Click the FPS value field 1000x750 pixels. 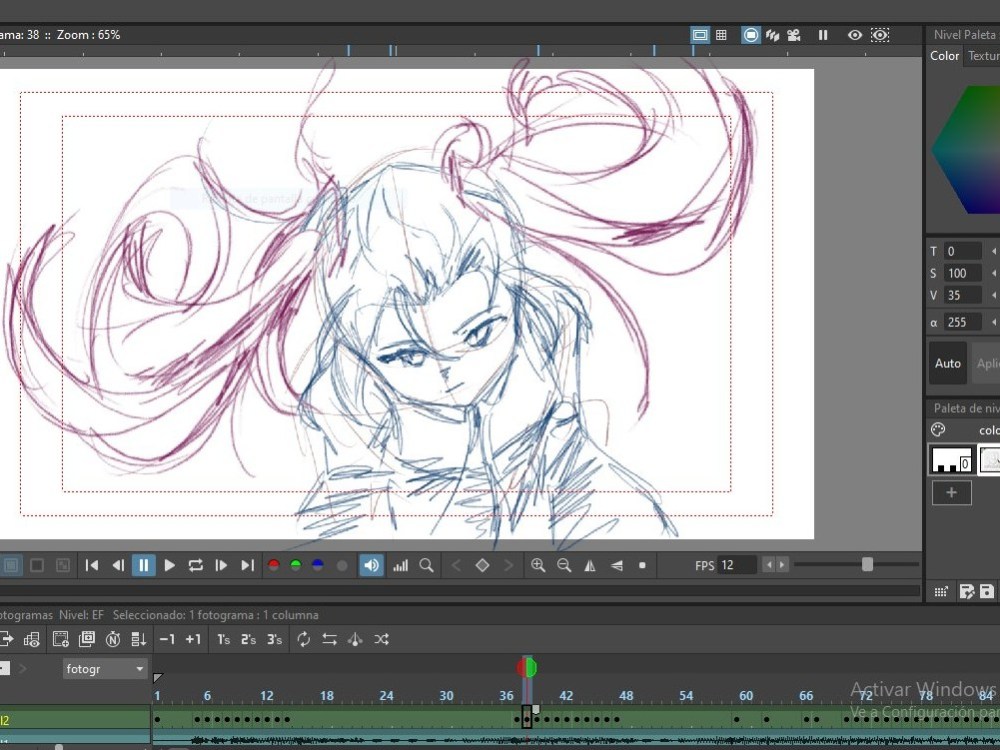point(737,565)
